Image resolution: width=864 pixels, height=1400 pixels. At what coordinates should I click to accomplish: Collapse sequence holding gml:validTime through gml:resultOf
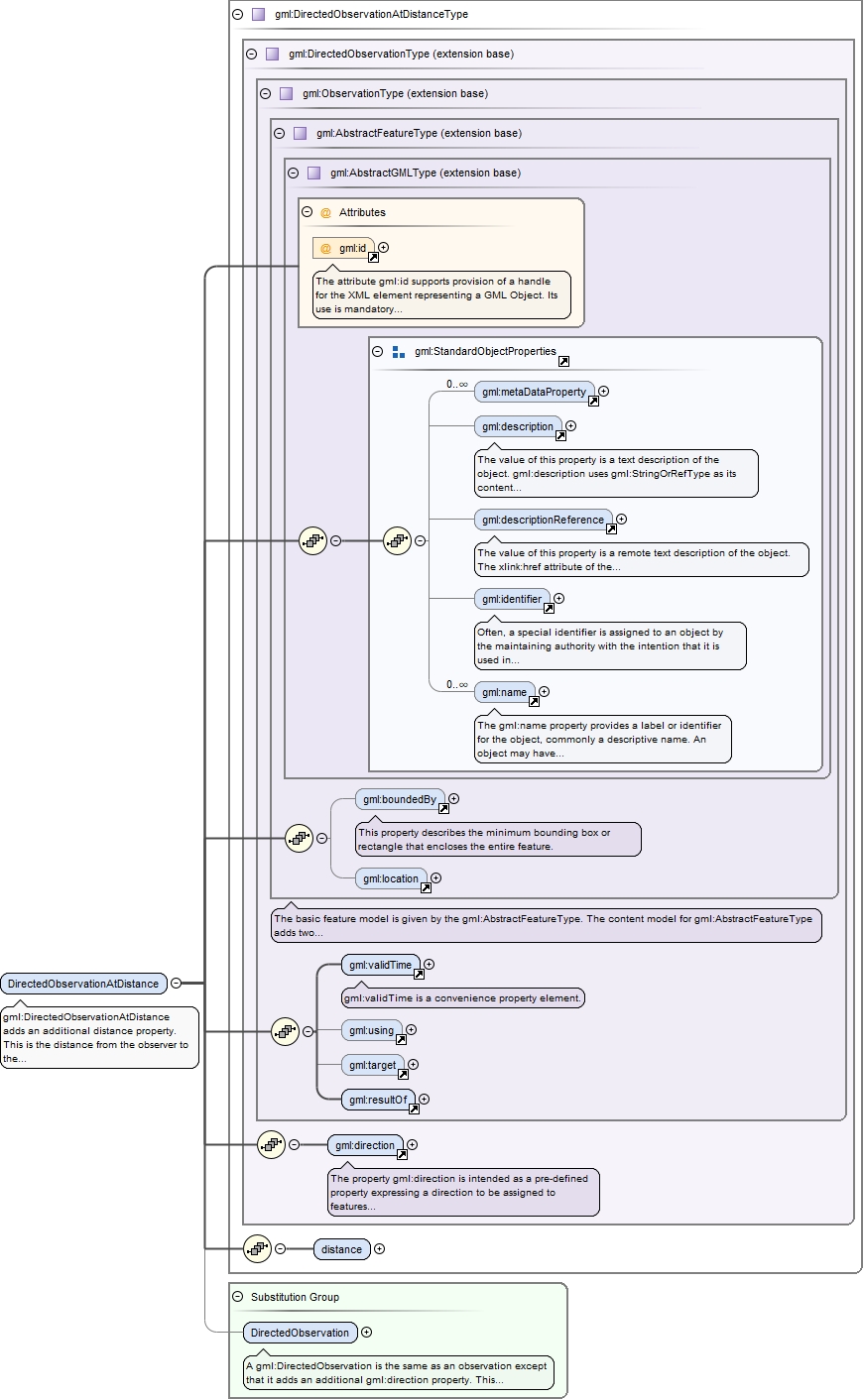pos(308,1031)
